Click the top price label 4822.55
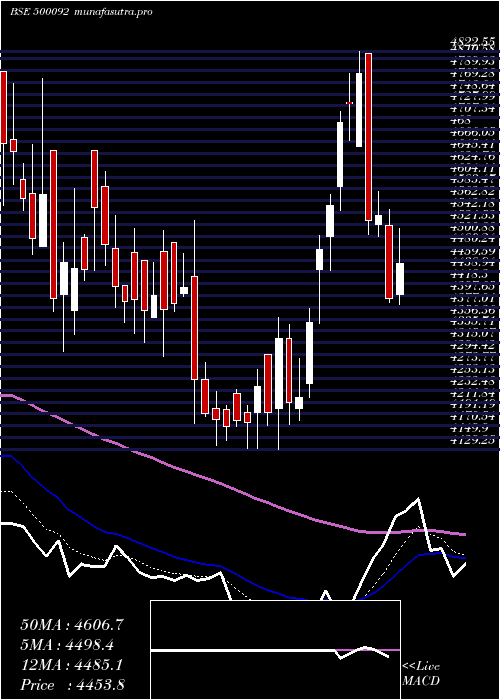This screenshot has height=700, width=500. 472,40
